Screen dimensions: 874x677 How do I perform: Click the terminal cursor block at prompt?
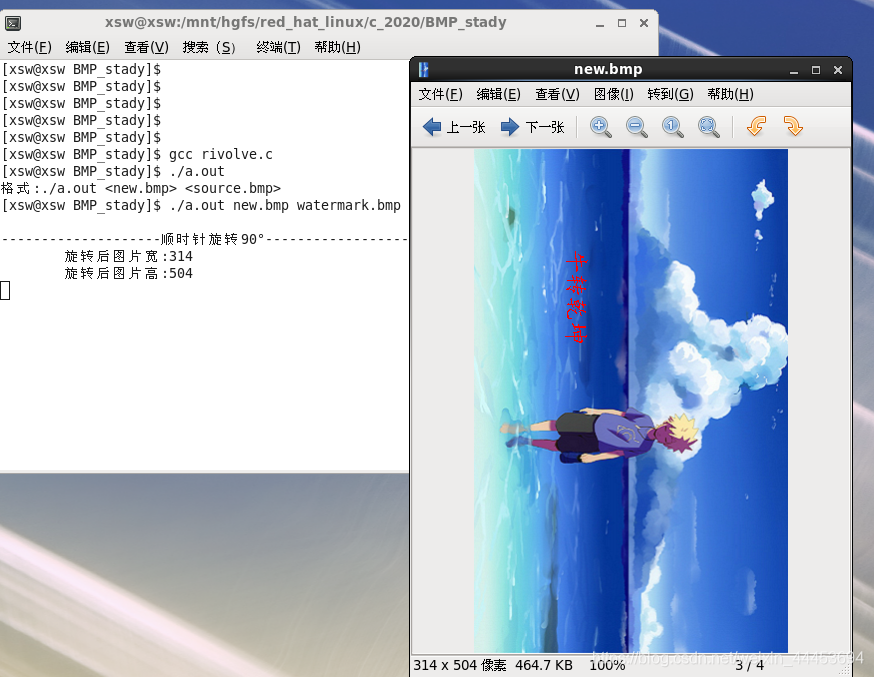(5, 290)
